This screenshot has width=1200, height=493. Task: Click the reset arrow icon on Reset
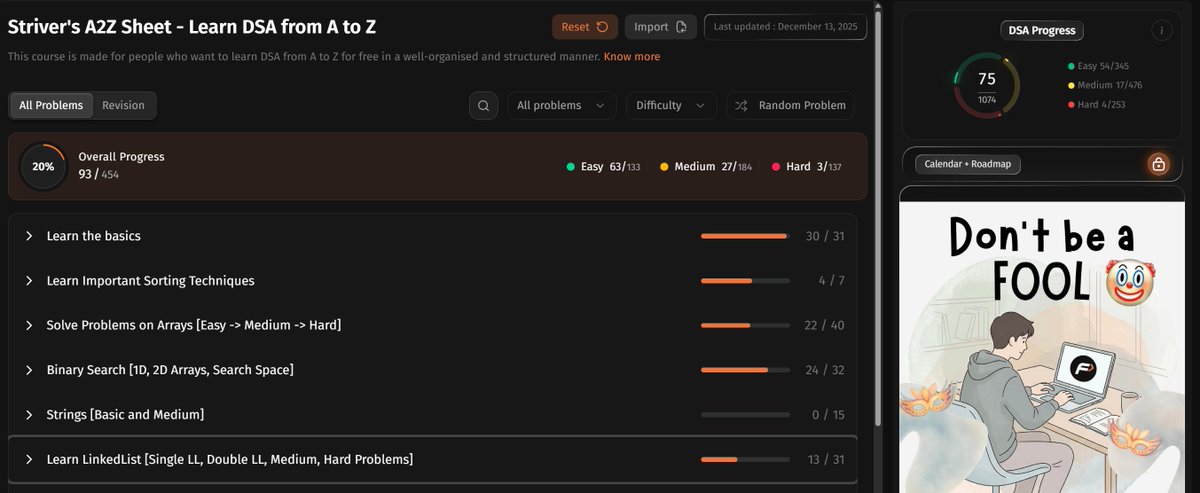(602, 27)
